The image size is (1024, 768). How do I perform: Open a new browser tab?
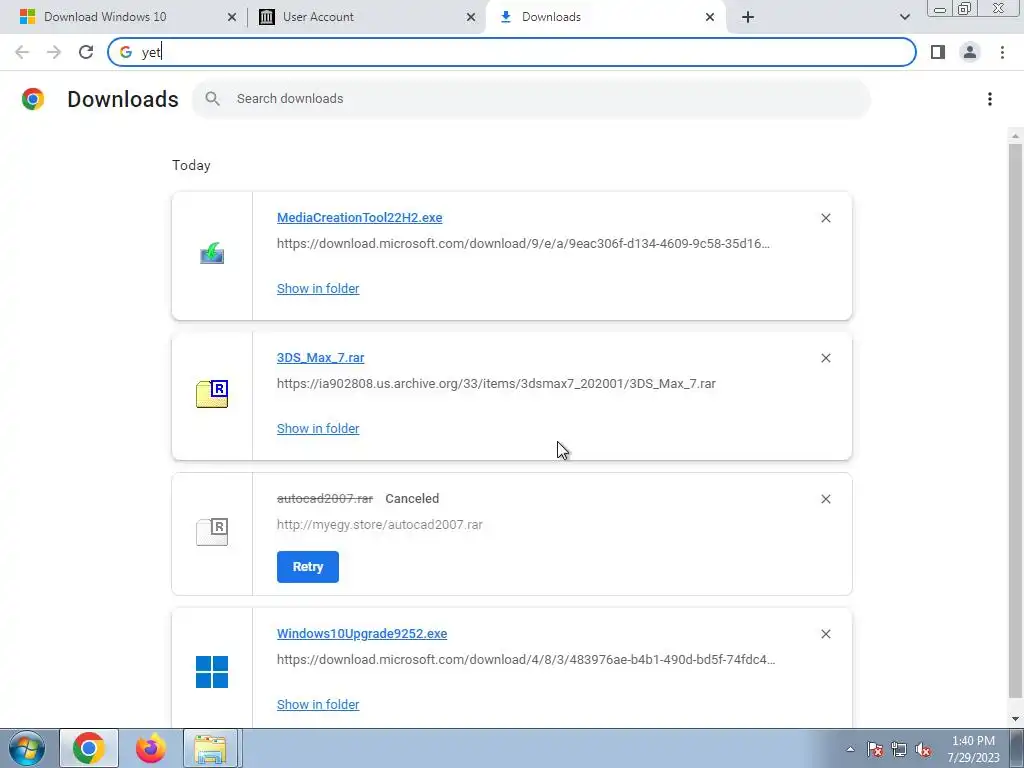point(748,17)
